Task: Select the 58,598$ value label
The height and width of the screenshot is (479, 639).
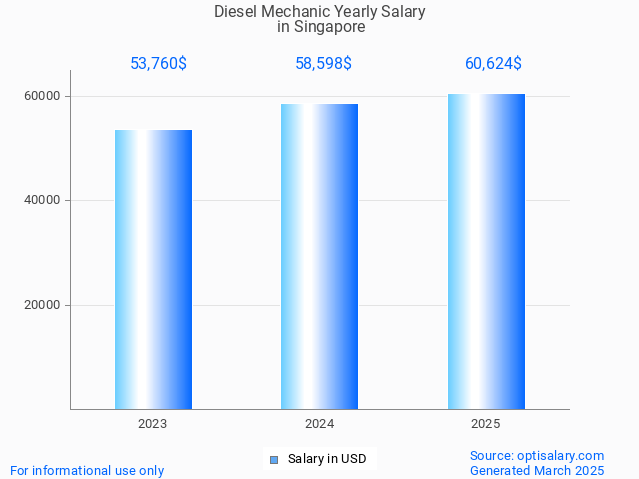Action: coord(323,64)
